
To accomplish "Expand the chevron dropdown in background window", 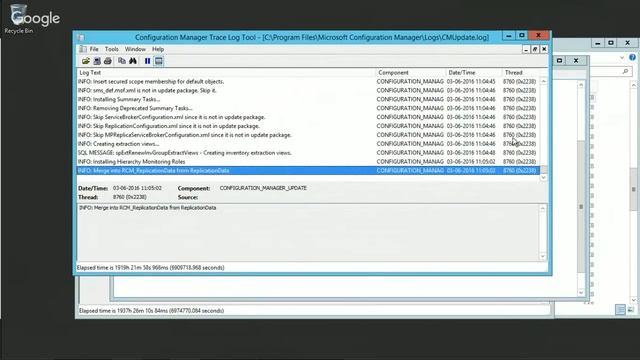I will (x=622, y=58).
